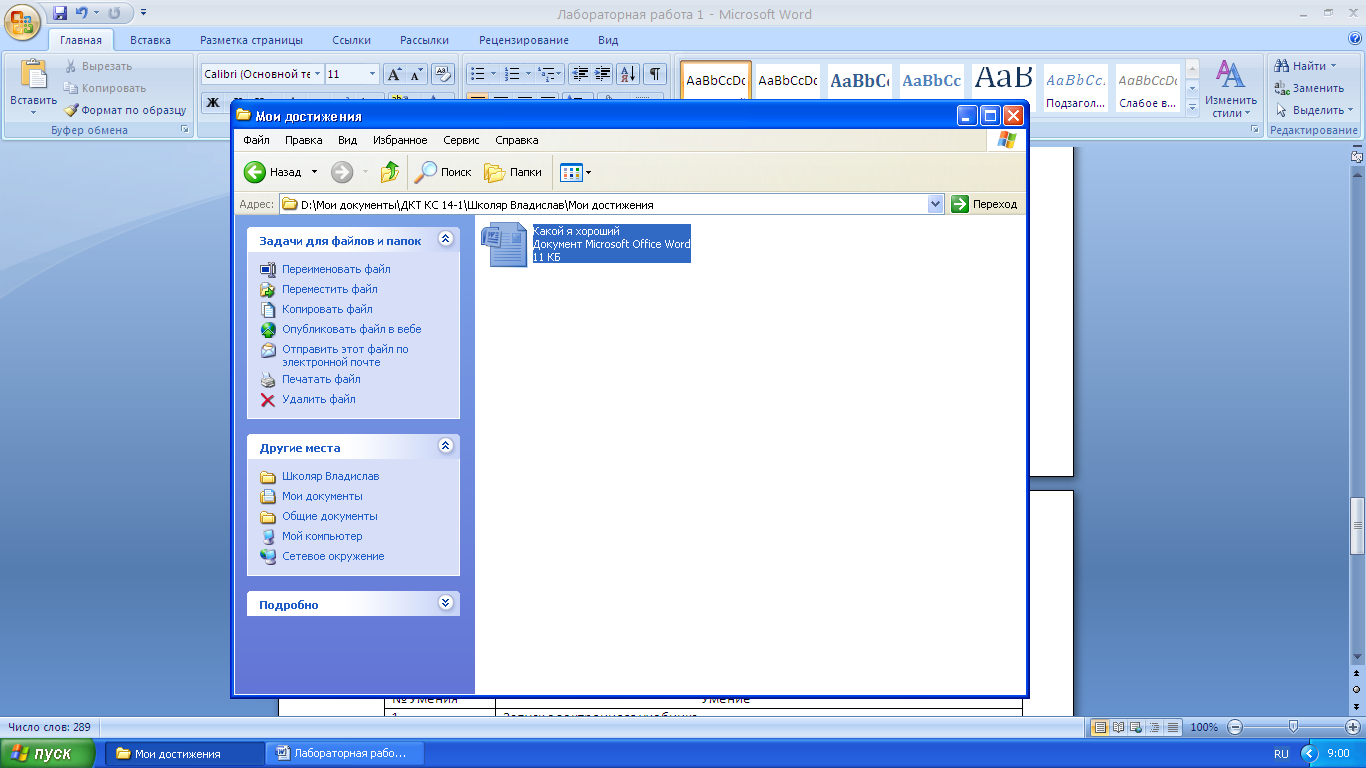Open Изменить стили dropdown

pos(1231,89)
